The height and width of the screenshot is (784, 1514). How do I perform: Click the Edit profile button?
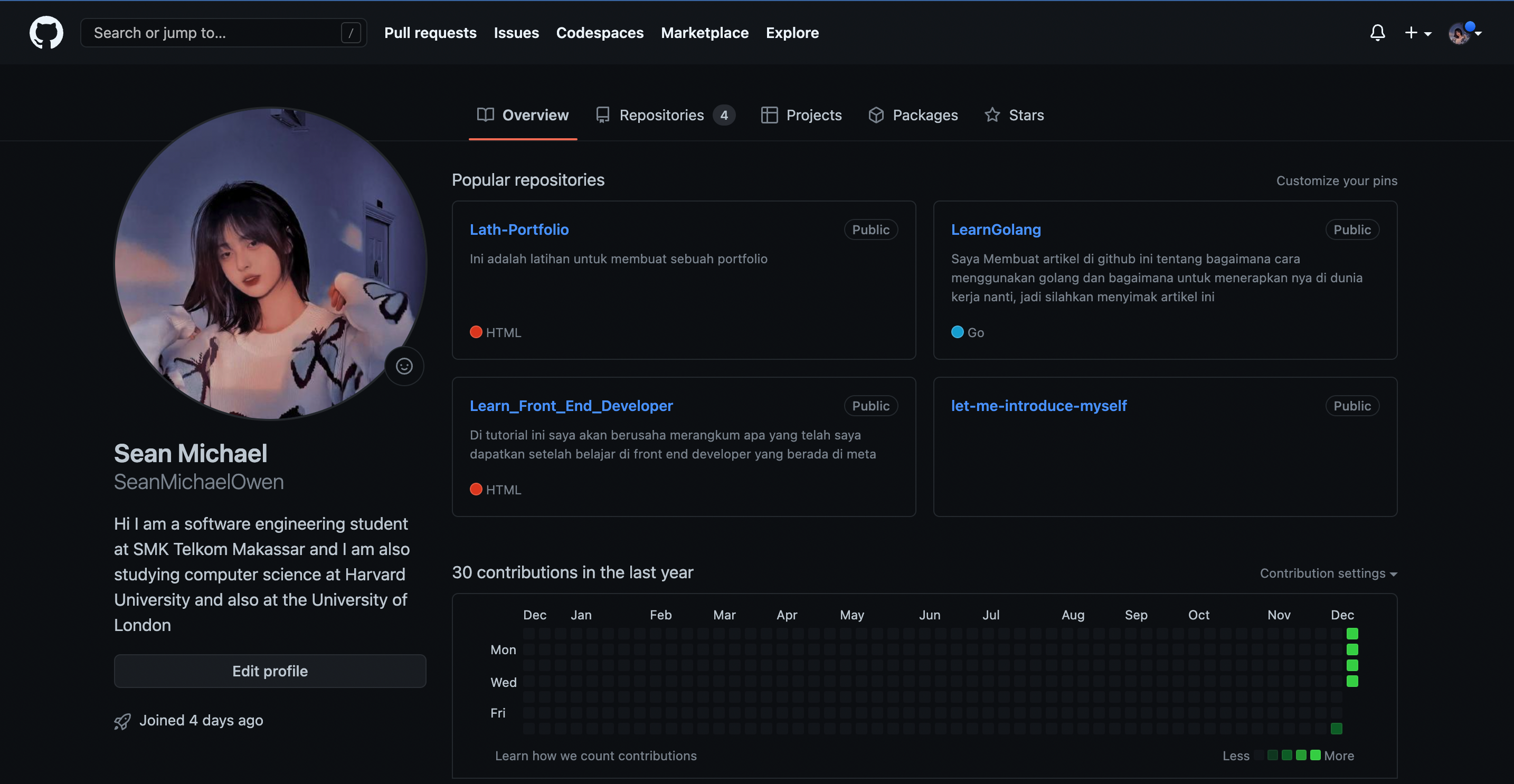270,671
